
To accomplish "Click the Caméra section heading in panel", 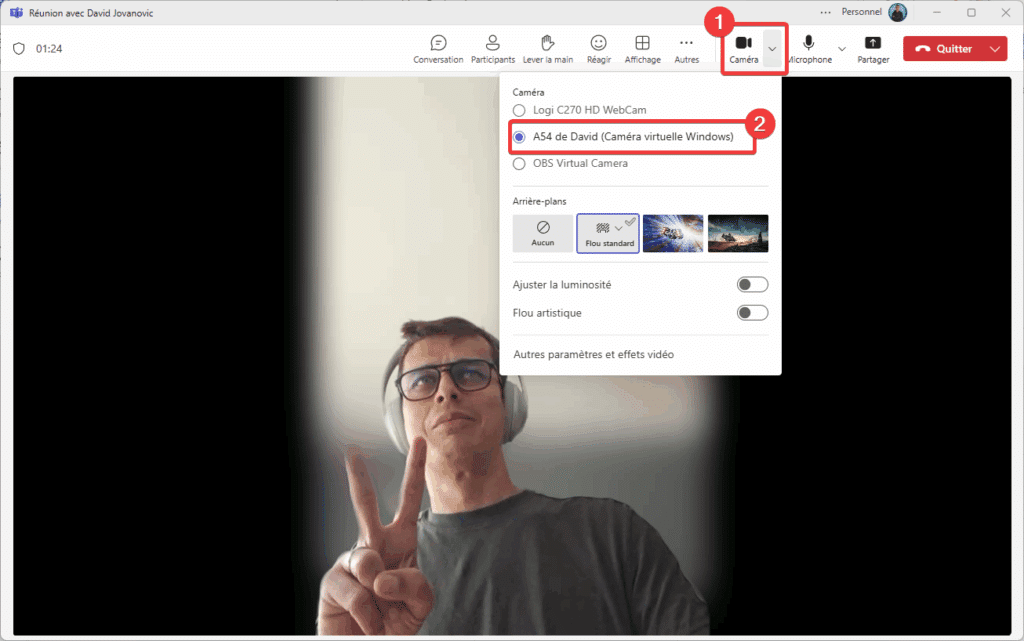I will [x=528, y=92].
